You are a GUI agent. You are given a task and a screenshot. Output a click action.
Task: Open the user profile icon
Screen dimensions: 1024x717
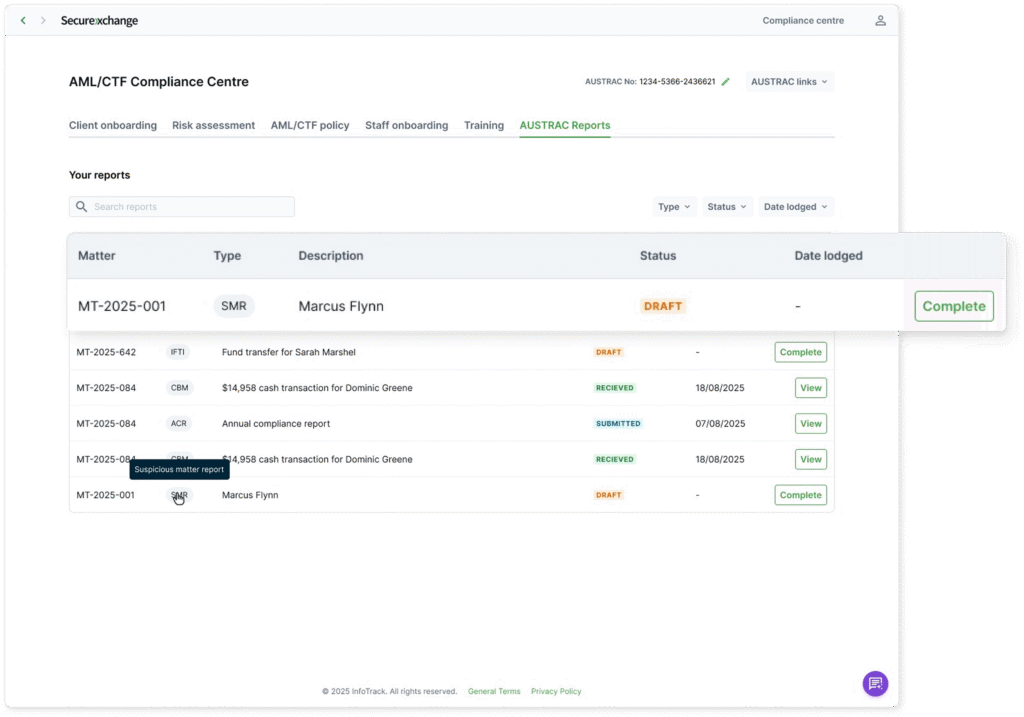(880, 21)
